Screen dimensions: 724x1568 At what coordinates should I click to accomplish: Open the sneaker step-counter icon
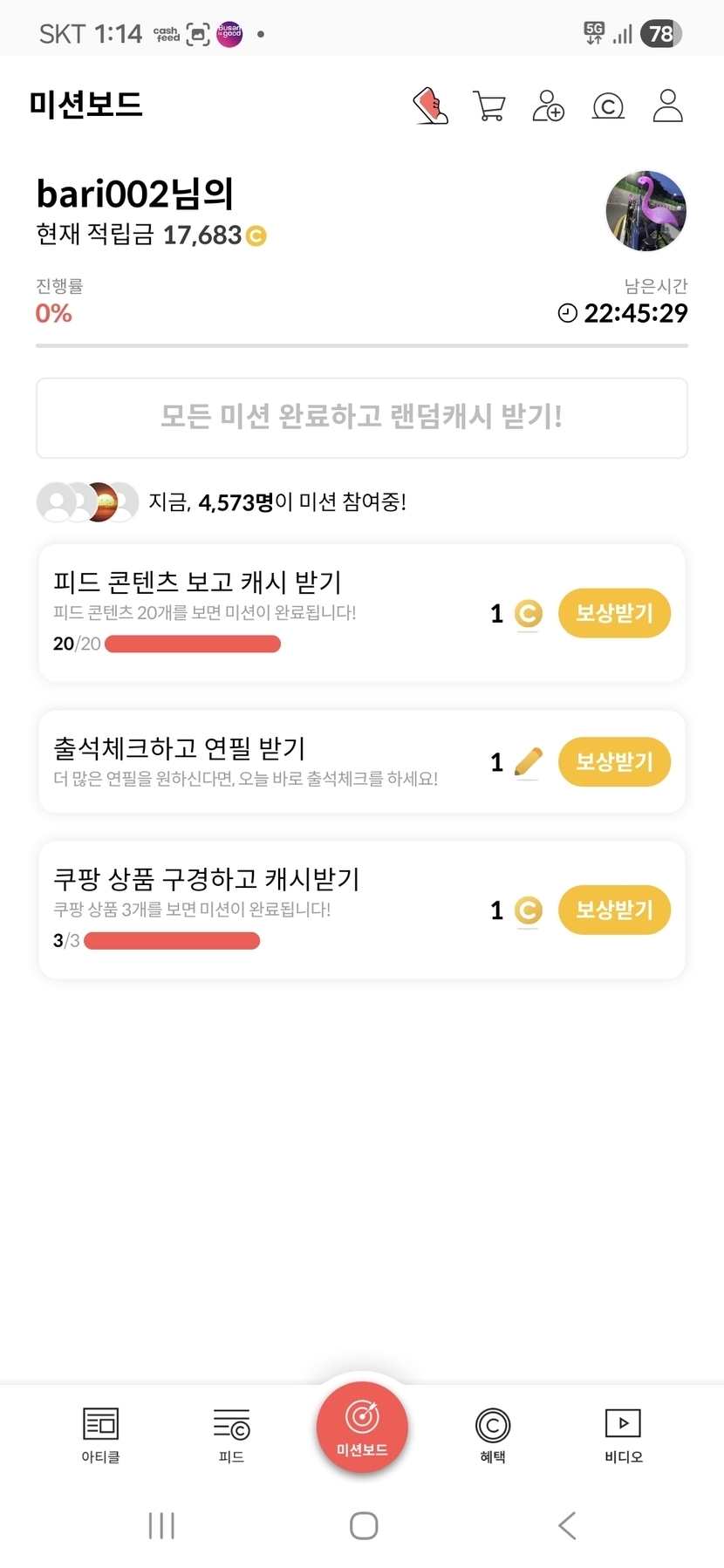pyautogui.click(x=430, y=106)
